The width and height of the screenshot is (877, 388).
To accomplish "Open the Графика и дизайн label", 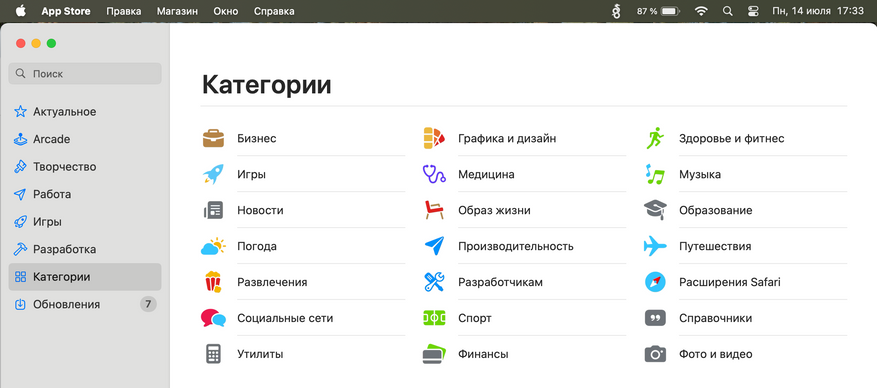I will click(507, 138).
